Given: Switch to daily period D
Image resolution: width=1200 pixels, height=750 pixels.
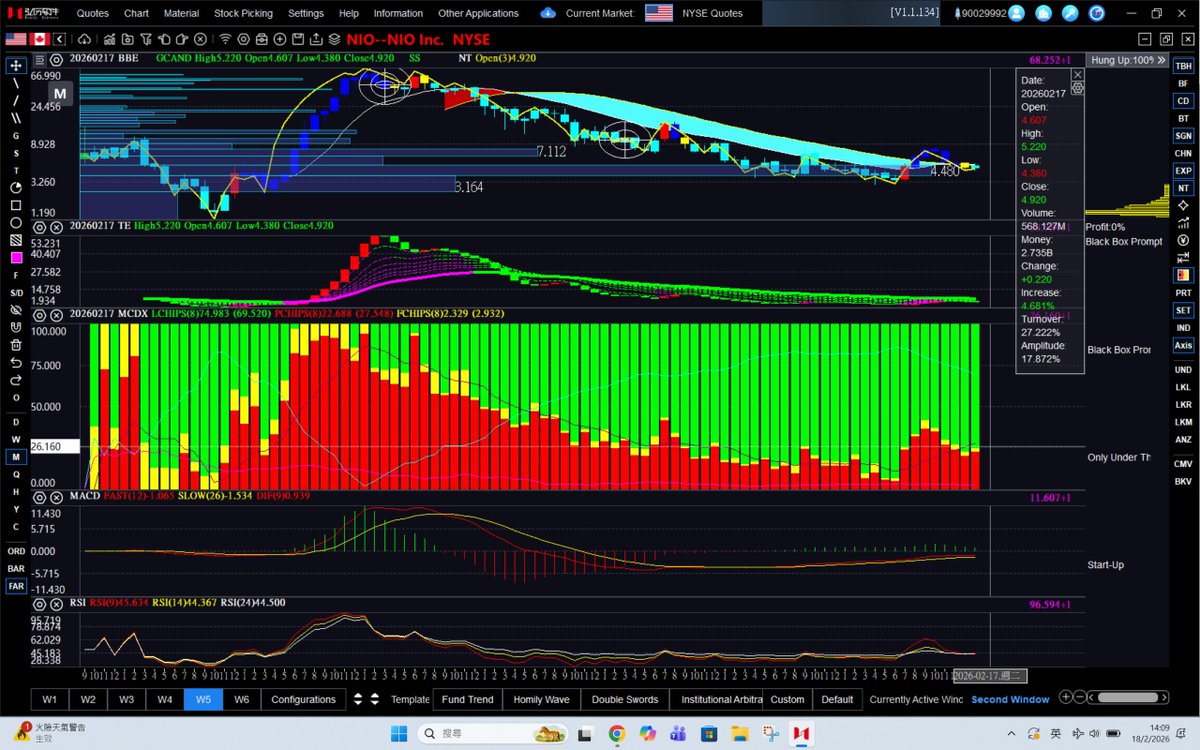Looking at the screenshot, I should pyautogui.click(x=16, y=422).
